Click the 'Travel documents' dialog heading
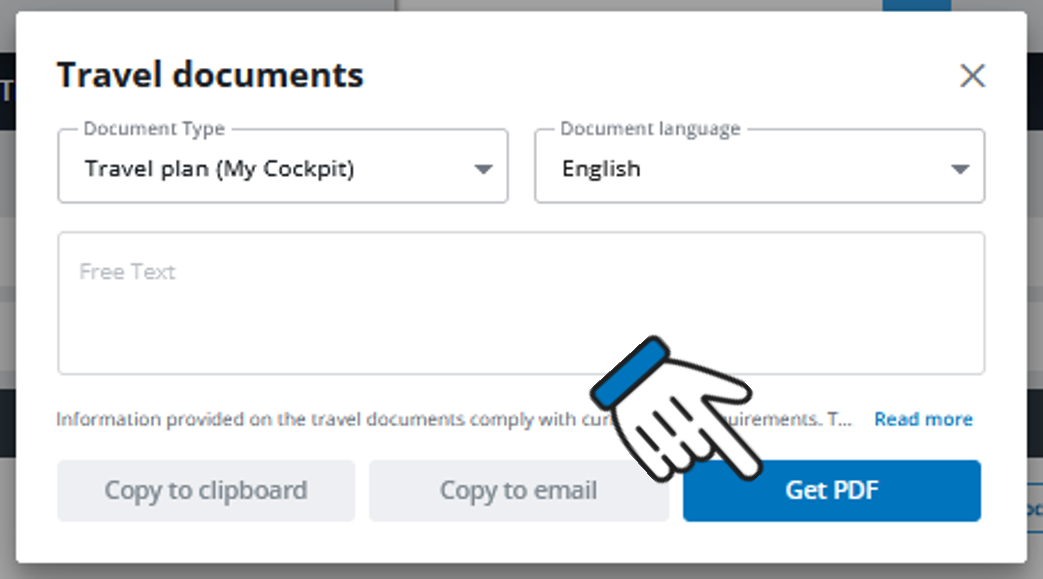This screenshot has height=579, width=1043. tap(210, 75)
